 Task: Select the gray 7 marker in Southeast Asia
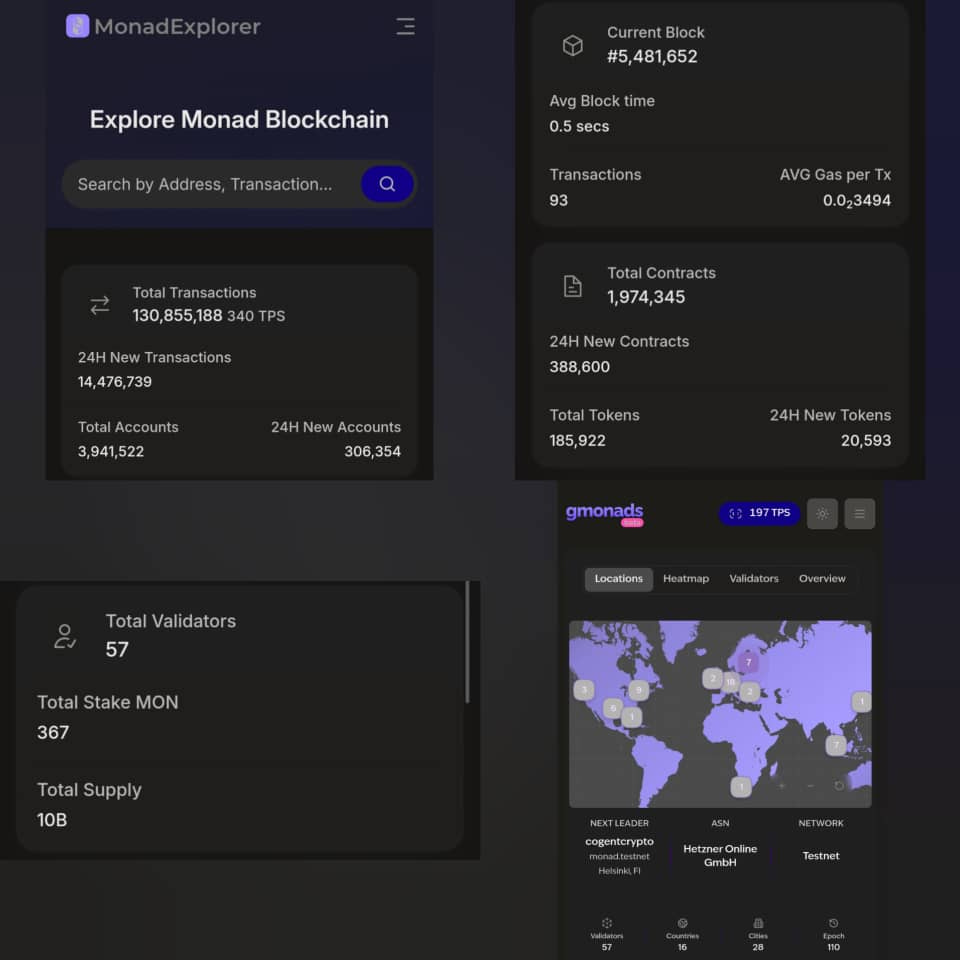pos(836,745)
